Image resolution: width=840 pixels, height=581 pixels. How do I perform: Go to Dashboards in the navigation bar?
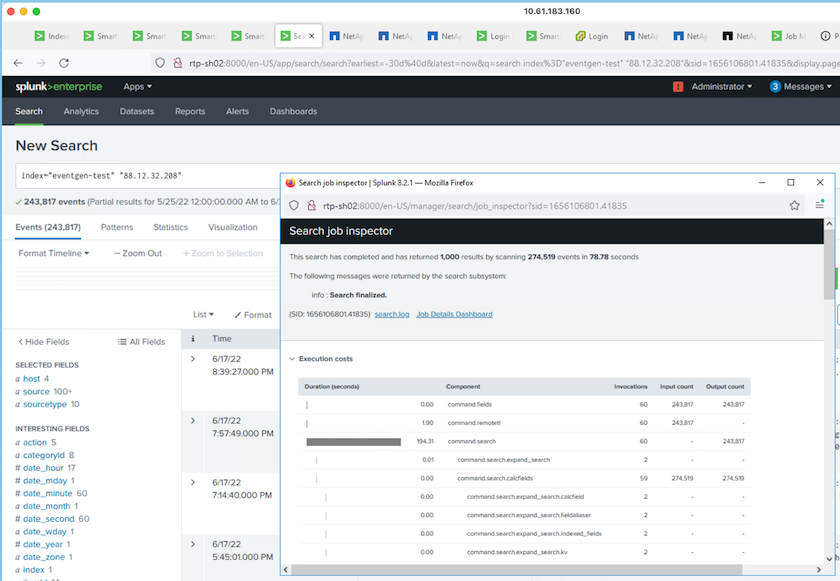(x=293, y=112)
